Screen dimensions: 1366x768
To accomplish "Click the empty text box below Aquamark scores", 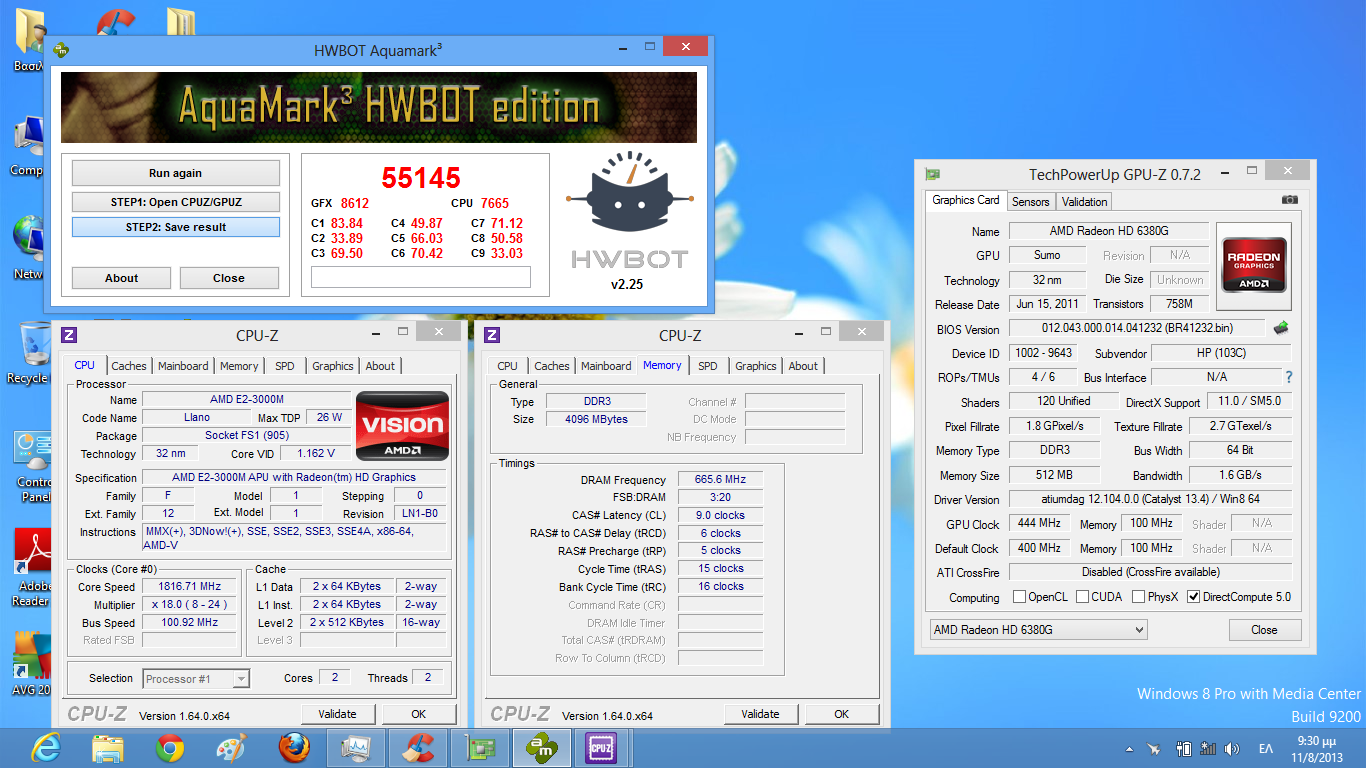I will pyautogui.click(x=421, y=277).
